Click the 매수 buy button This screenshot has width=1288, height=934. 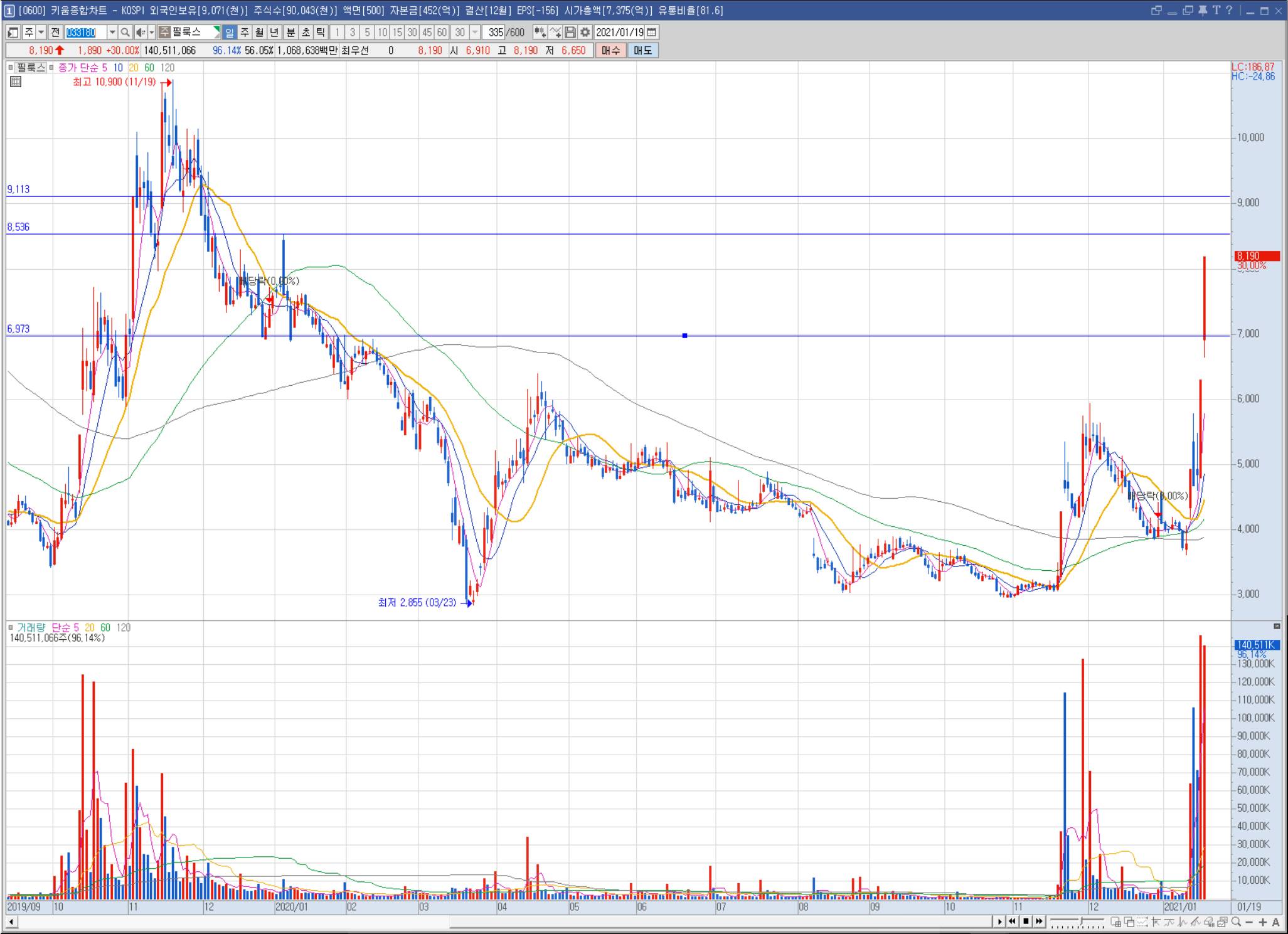(610, 50)
